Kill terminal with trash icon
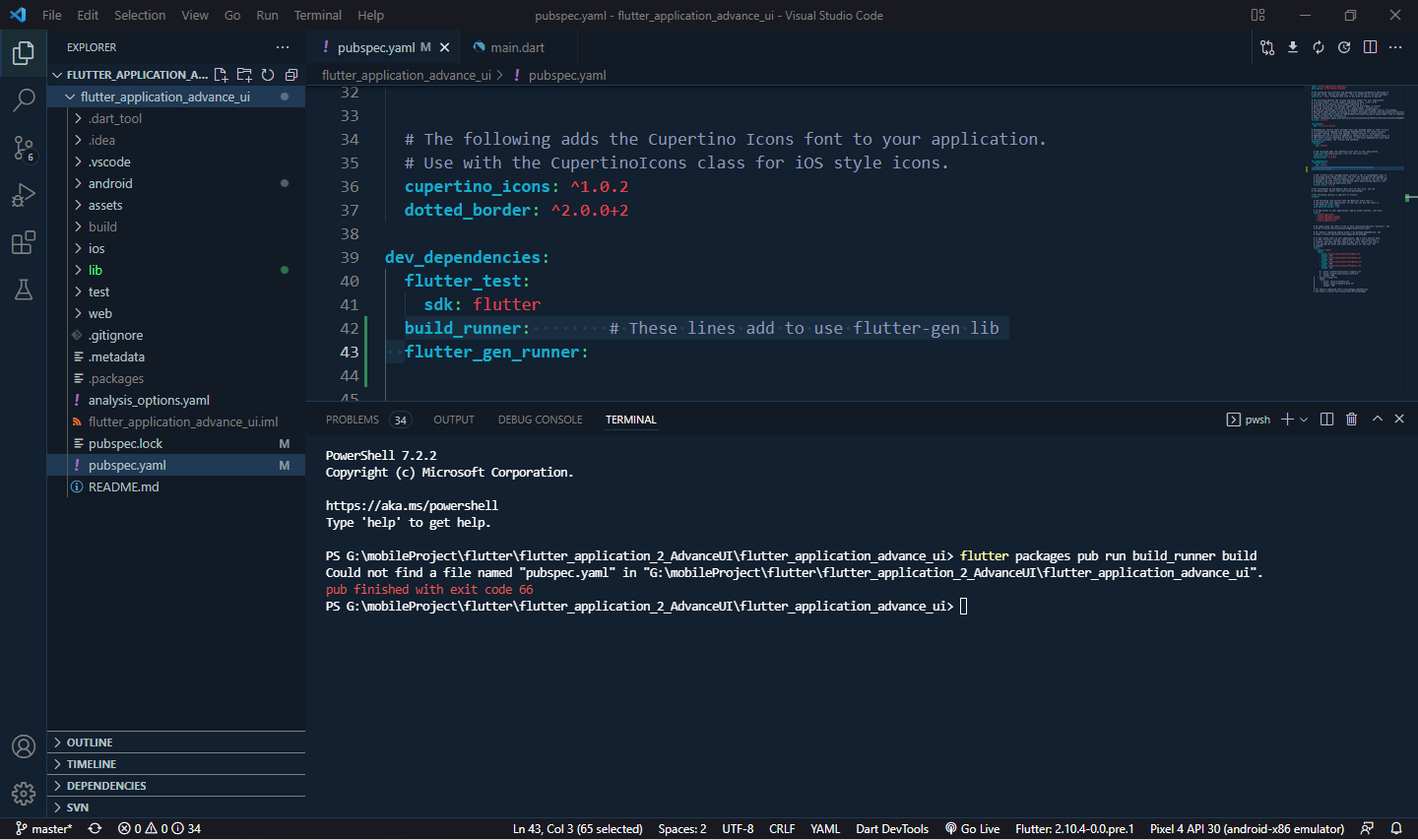Screen dimensions: 1418x840 point(1352,420)
